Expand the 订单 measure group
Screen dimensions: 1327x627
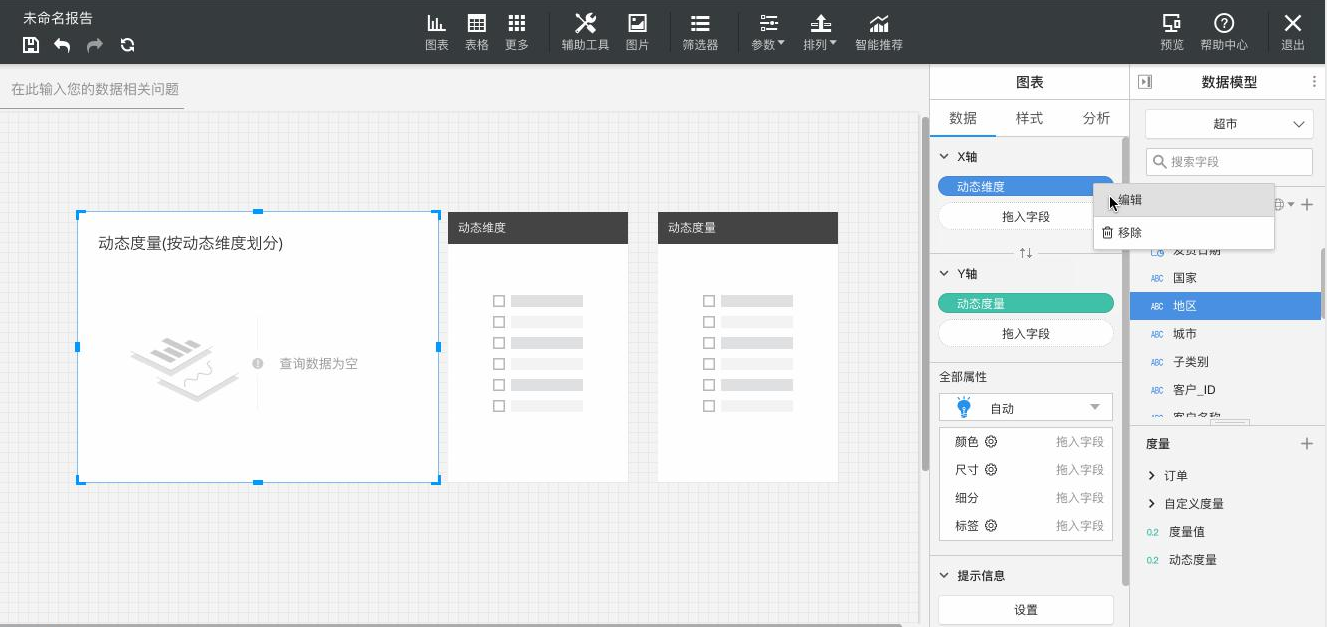pyautogui.click(x=1152, y=476)
